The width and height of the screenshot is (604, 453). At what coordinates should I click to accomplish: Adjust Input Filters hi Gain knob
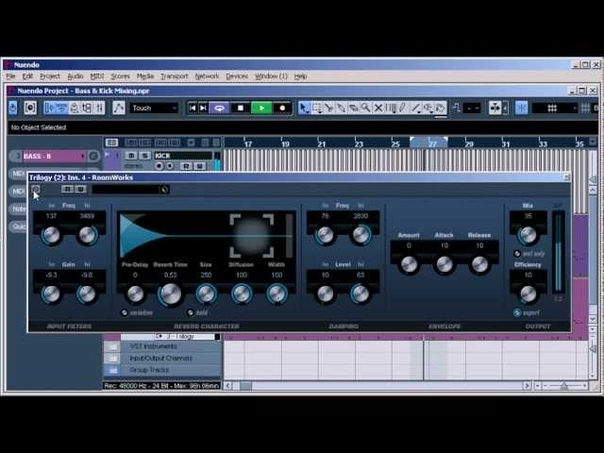(x=87, y=294)
